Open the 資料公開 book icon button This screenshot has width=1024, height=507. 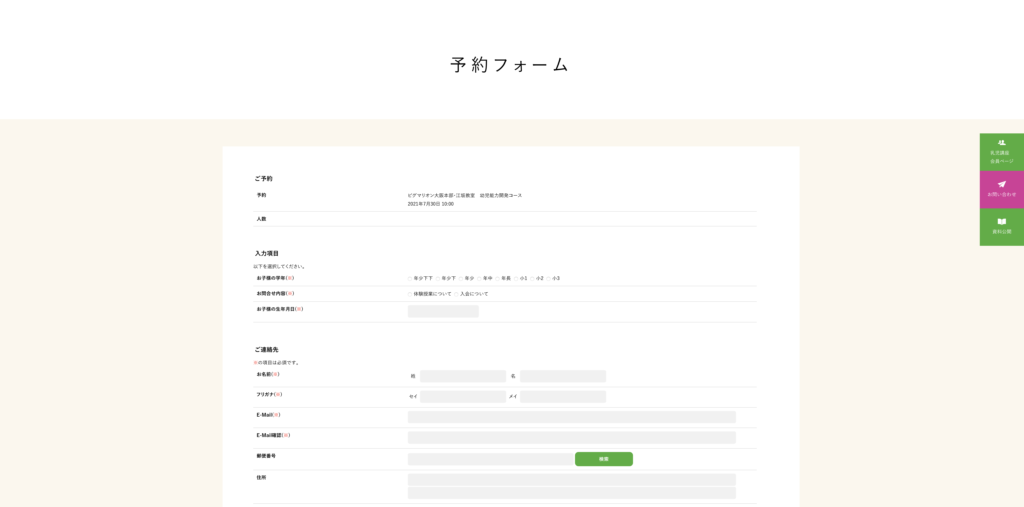pyautogui.click(x=1001, y=227)
